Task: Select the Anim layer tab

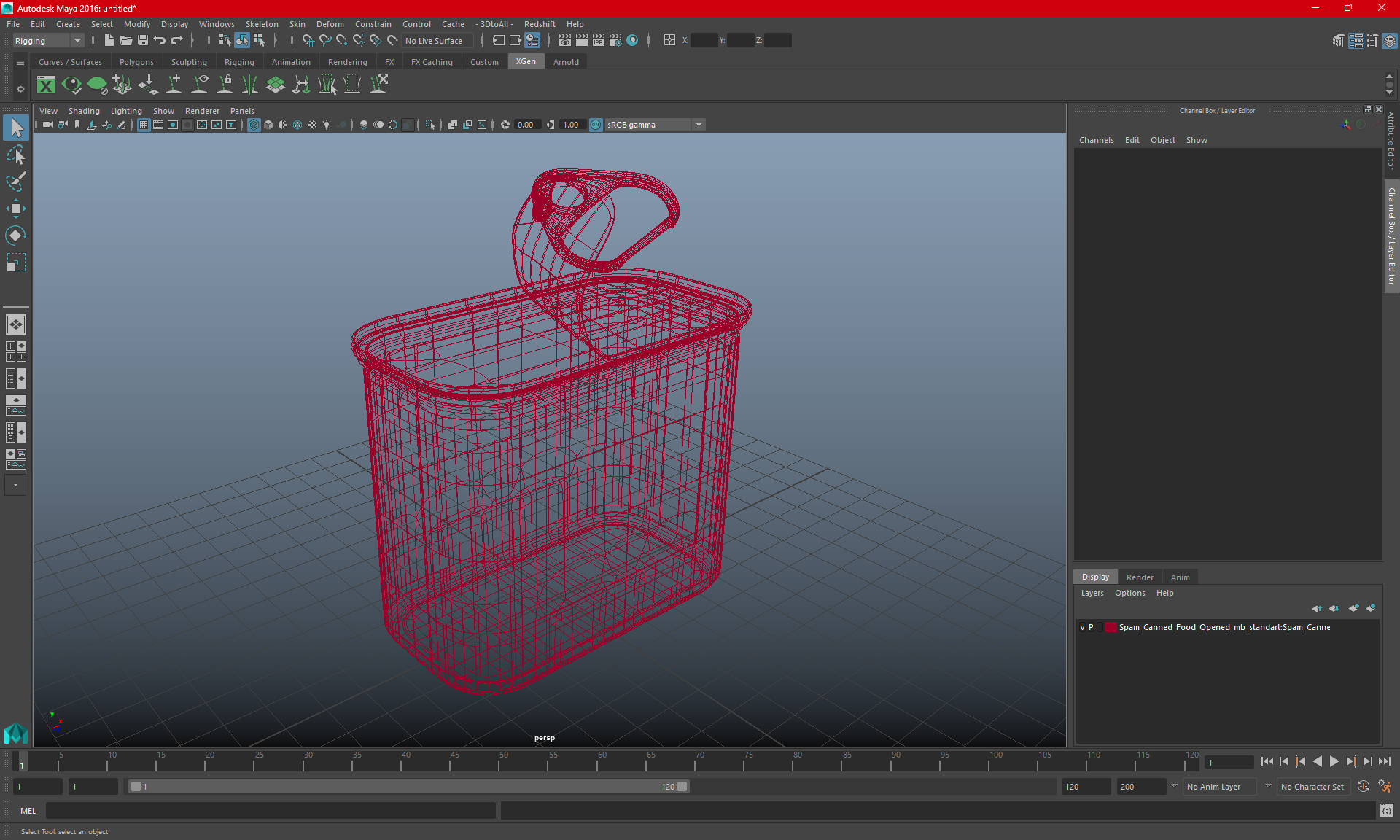Action: 1180,577
